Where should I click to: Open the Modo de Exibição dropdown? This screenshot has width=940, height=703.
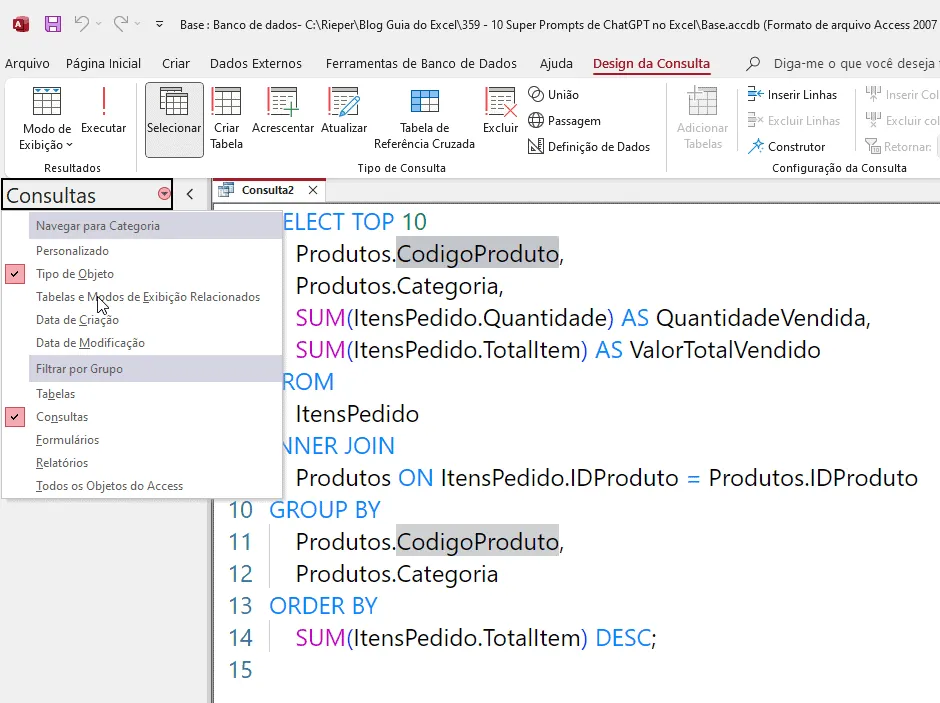coord(46,137)
